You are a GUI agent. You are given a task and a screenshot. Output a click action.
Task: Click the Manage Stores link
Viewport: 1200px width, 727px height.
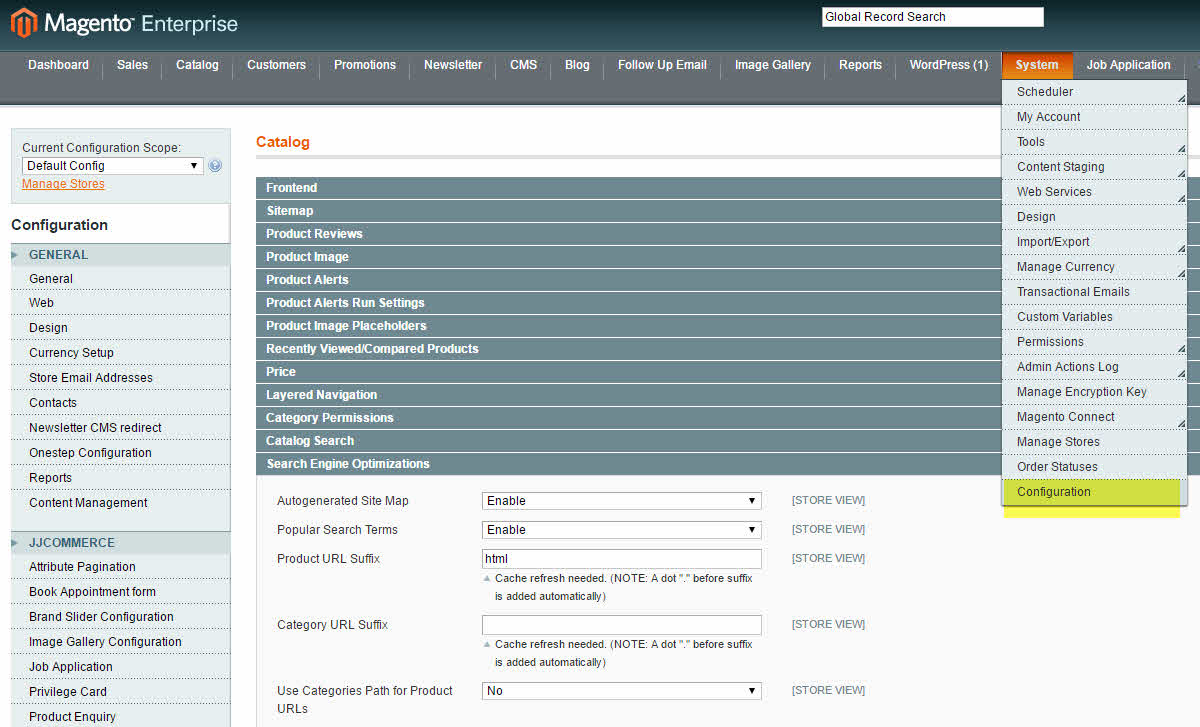[x=62, y=183]
